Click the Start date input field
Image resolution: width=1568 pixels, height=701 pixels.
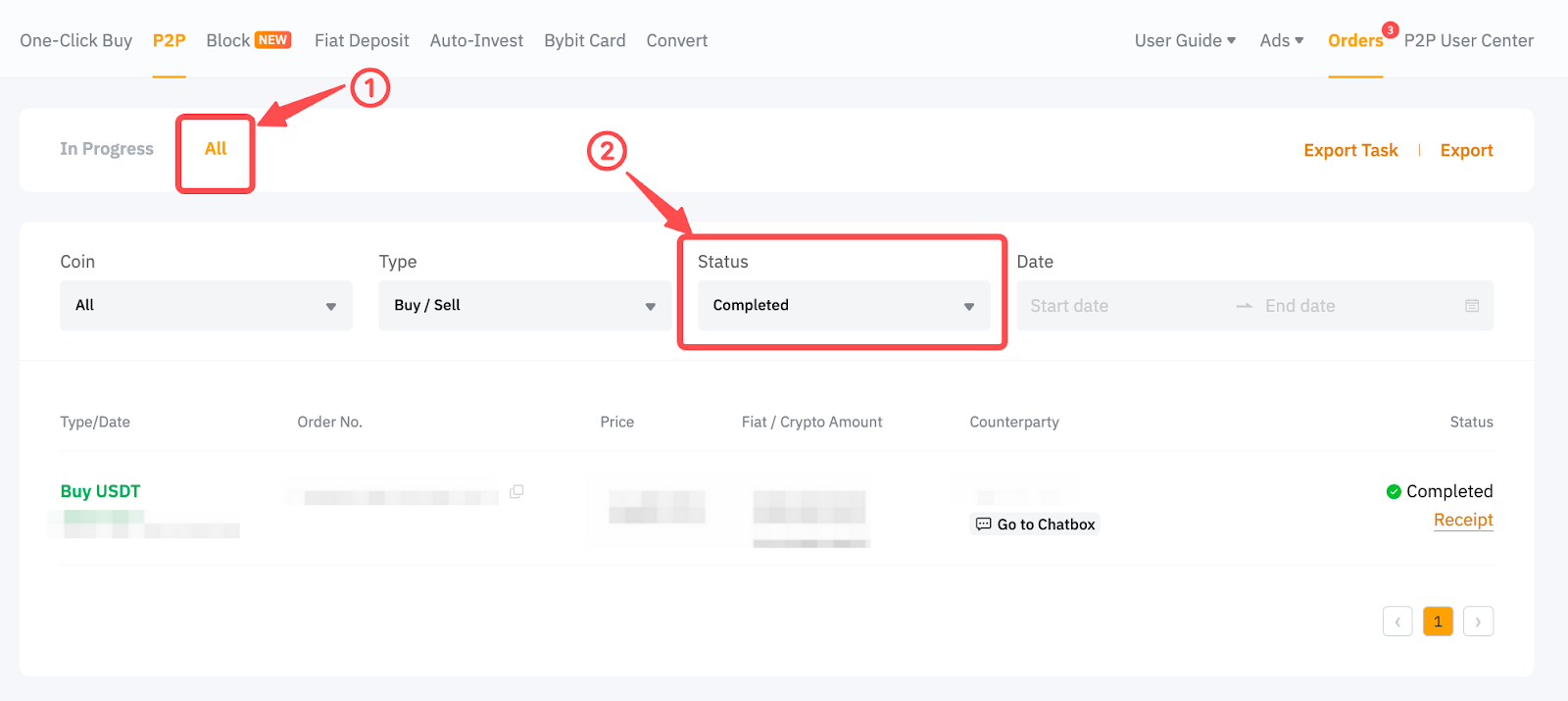pyautogui.click(x=1117, y=306)
